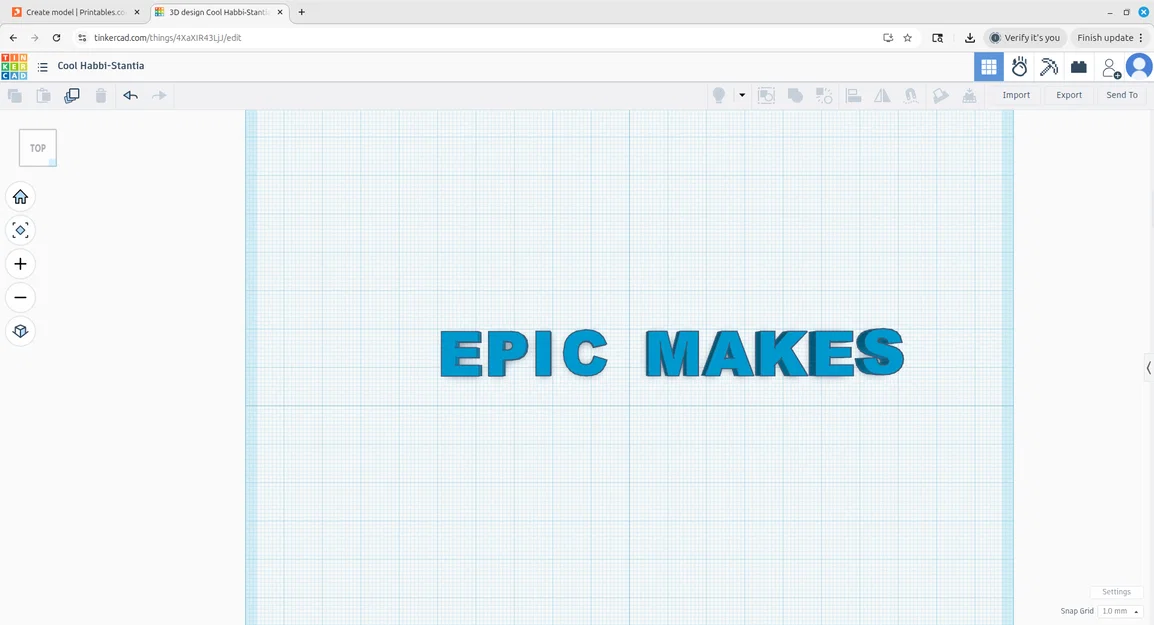Click the design name Cool Habbi-Stantia
1154x625 pixels.
coord(101,66)
